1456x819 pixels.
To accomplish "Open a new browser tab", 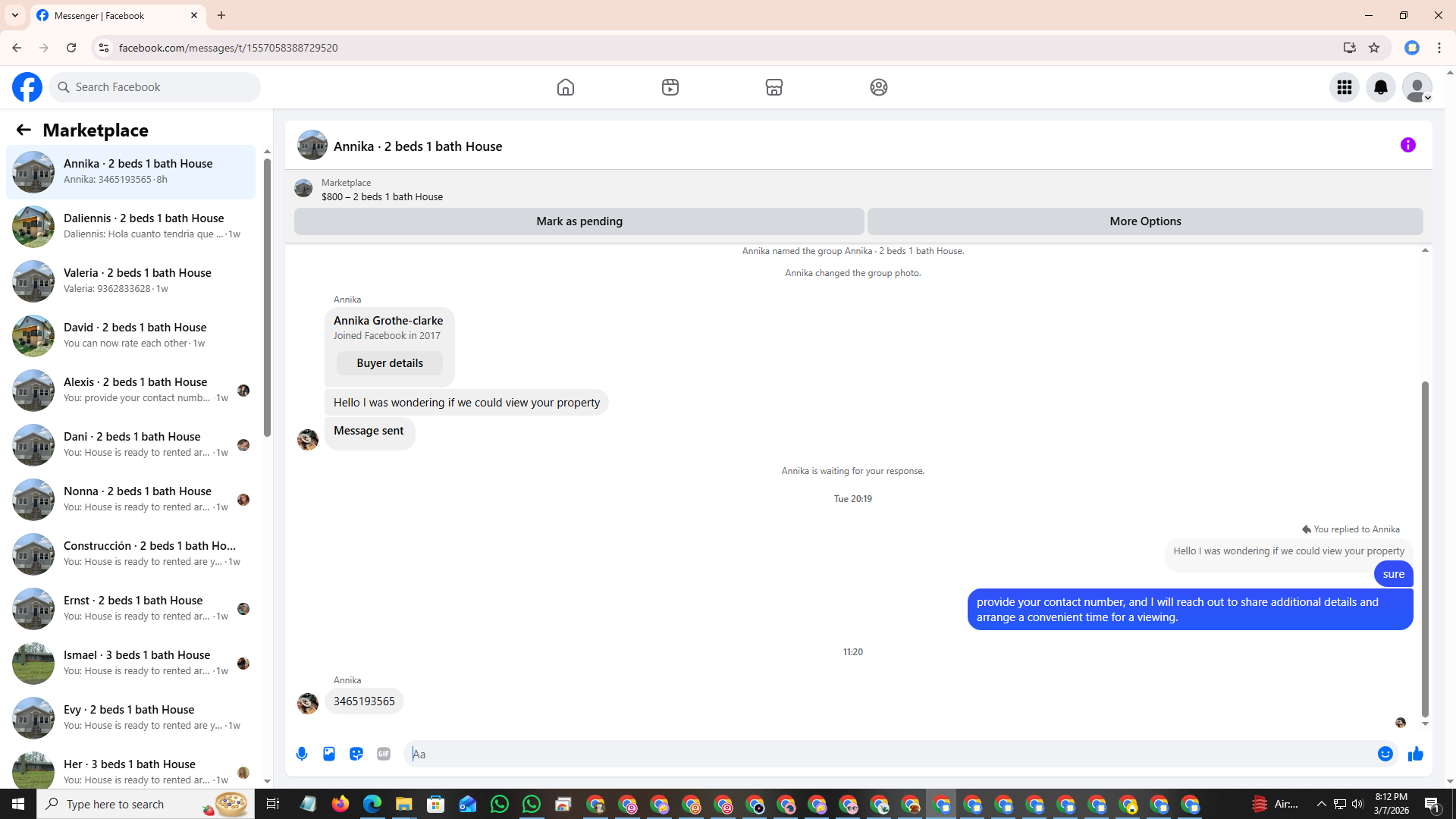I will (221, 15).
